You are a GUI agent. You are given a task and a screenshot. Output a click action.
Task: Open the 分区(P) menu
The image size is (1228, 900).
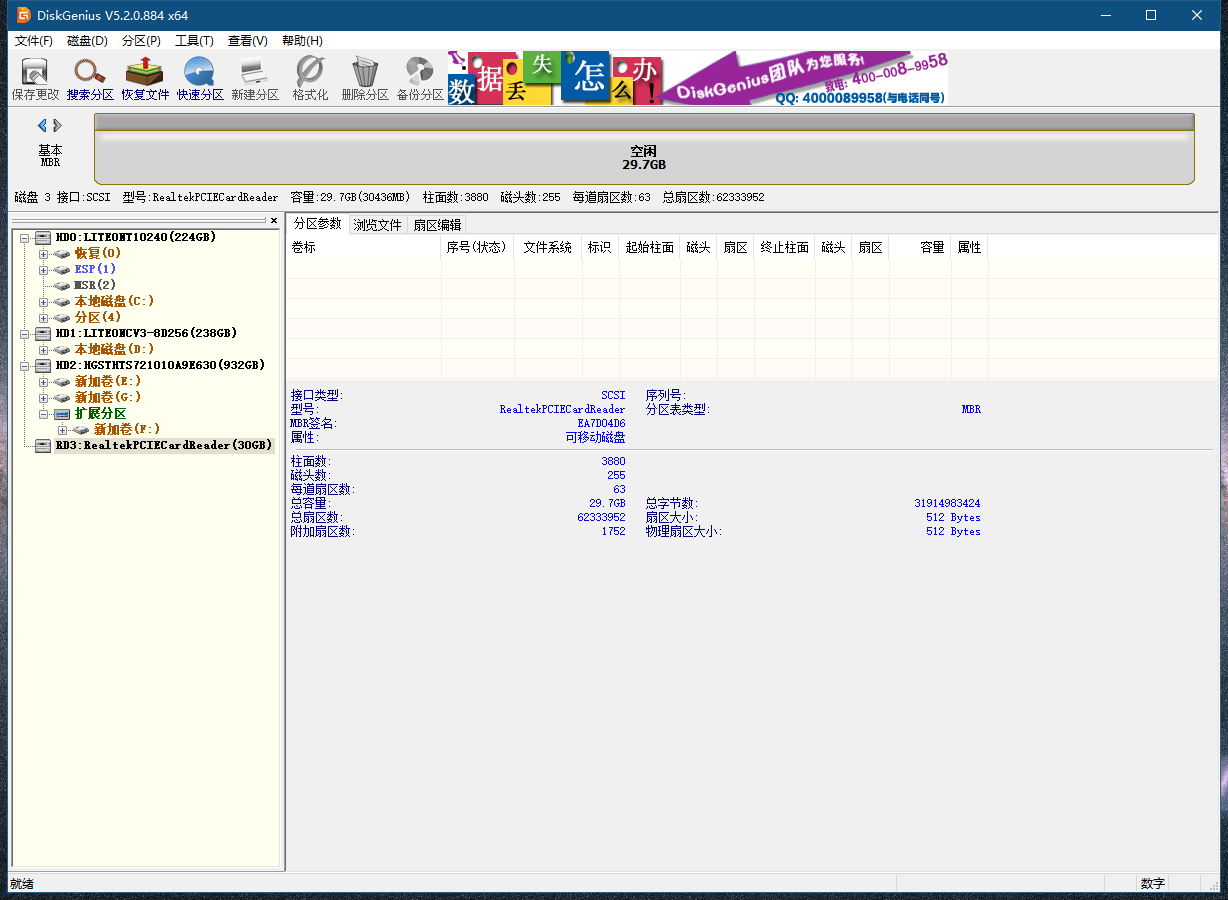[141, 41]
